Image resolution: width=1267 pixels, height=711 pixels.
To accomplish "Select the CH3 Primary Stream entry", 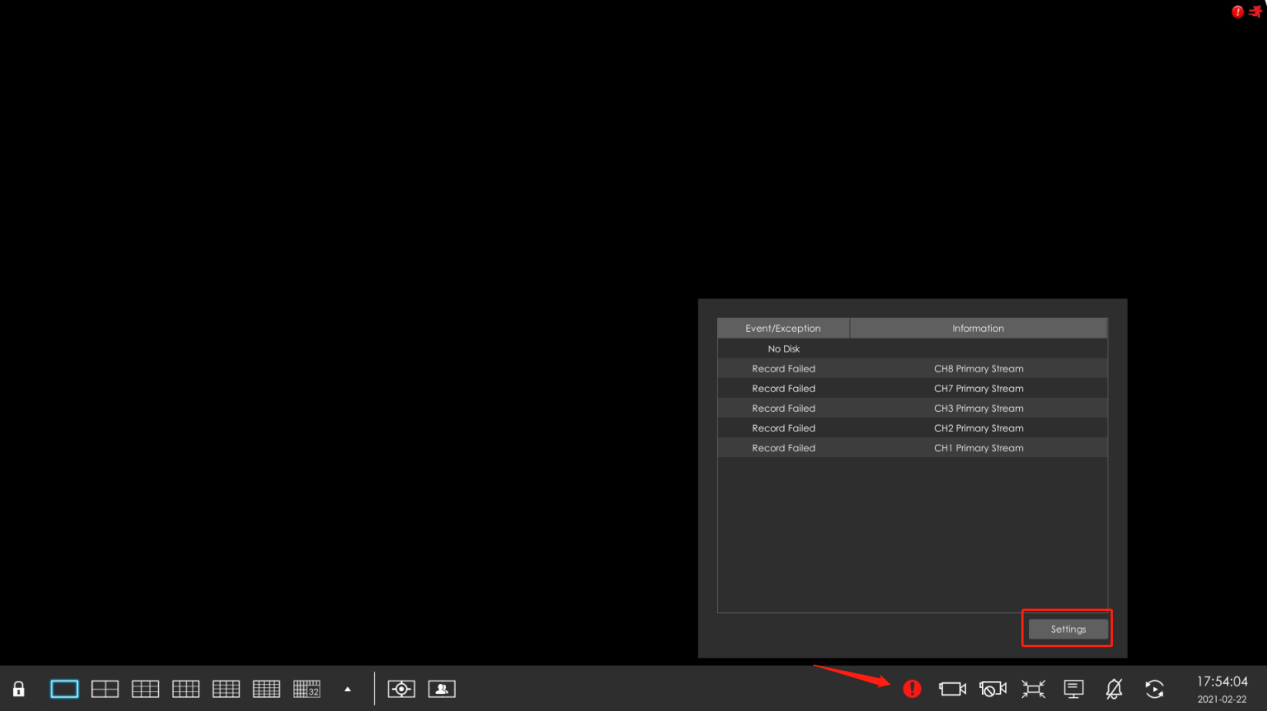I will click(979, 409).
